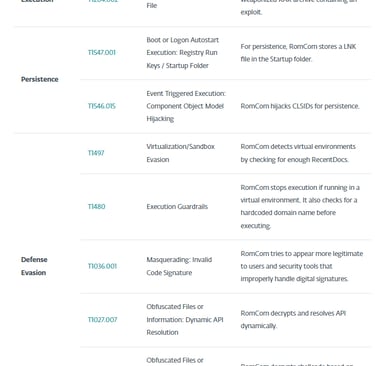Follow the T1027.007 technique ID link
The width and height of the screenshot is (375, 366).
[x=102, y=320]
